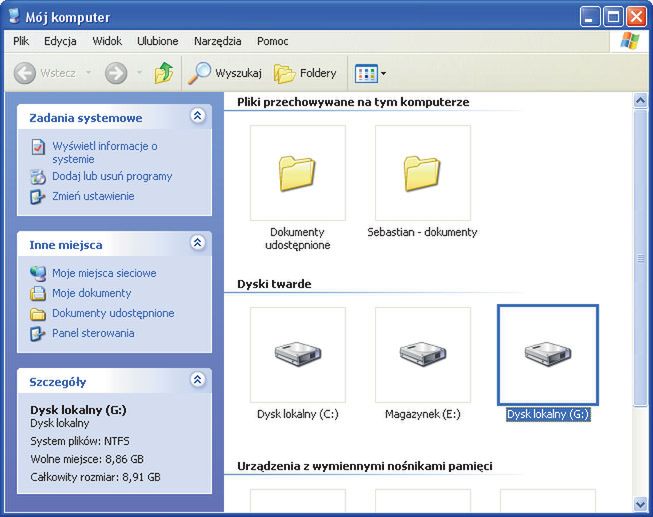Open the Widok menu
Image resolution: width=653 pixels, height=517 pixels.
coord(107,41)
